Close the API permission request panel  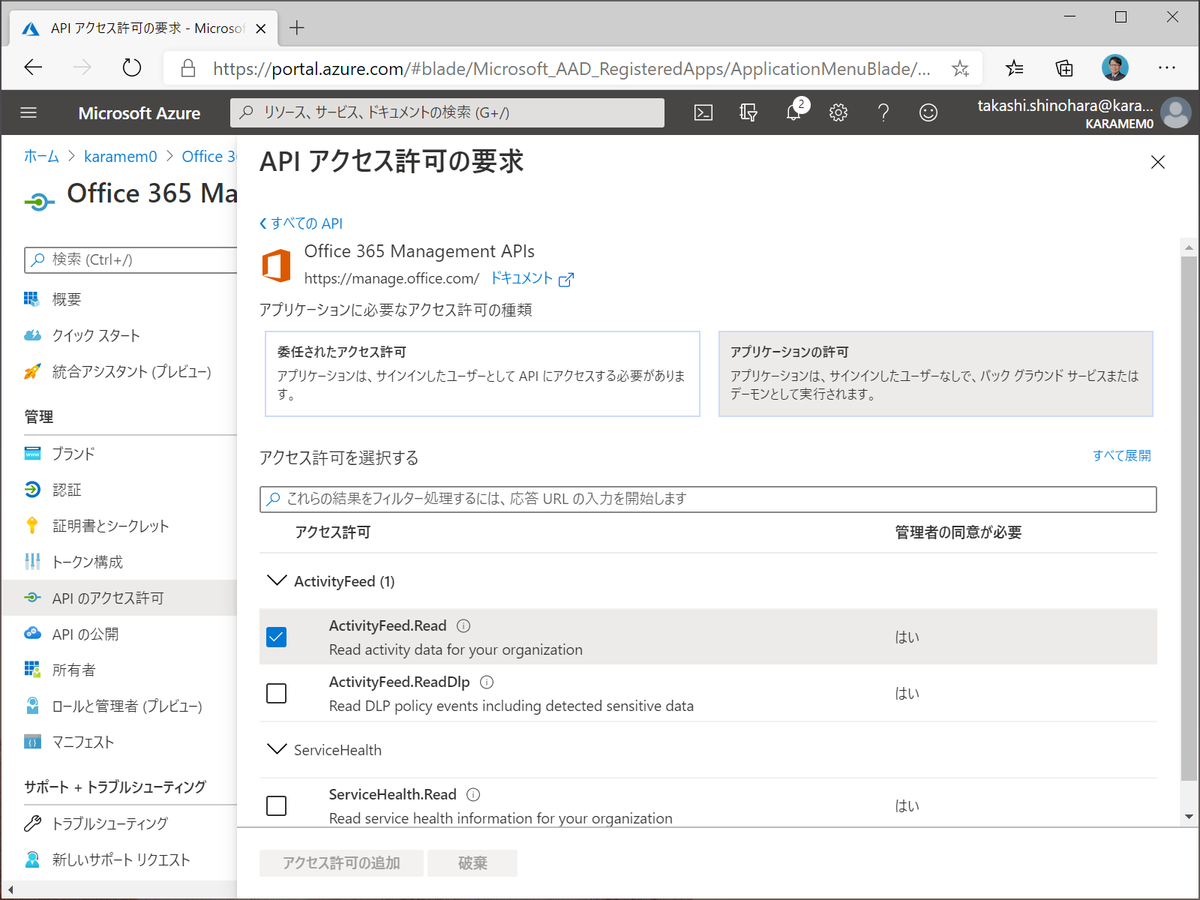point(1158,162)
